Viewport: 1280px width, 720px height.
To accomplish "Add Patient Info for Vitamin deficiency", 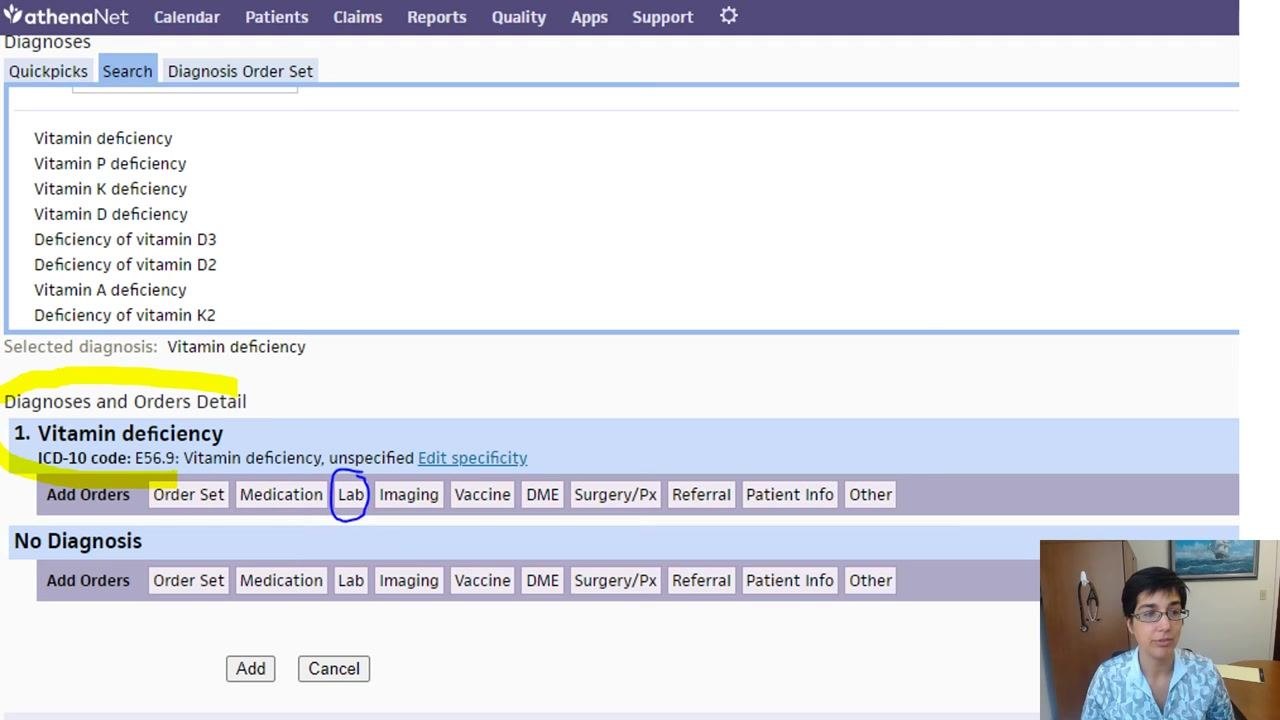I will coord(789,494).
